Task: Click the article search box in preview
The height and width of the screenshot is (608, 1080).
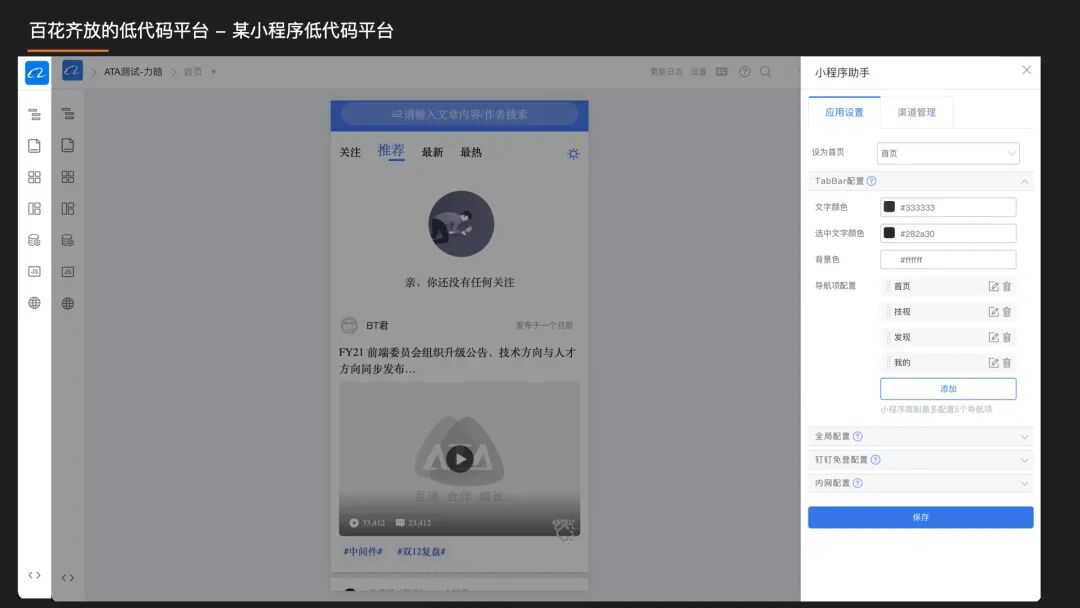Action: point(459,114)
